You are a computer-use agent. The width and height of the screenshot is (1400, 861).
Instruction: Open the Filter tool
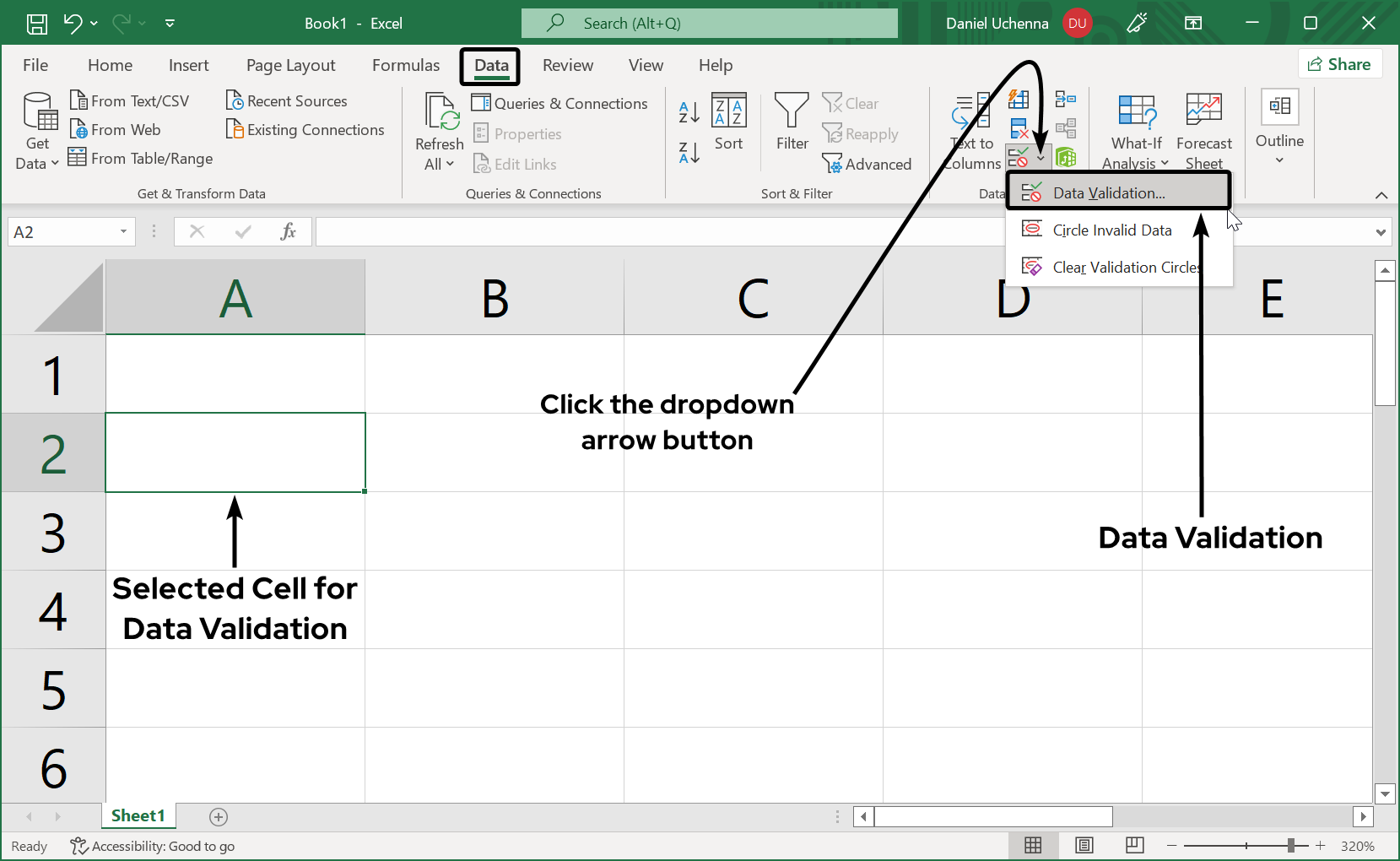tap(791, 122)
